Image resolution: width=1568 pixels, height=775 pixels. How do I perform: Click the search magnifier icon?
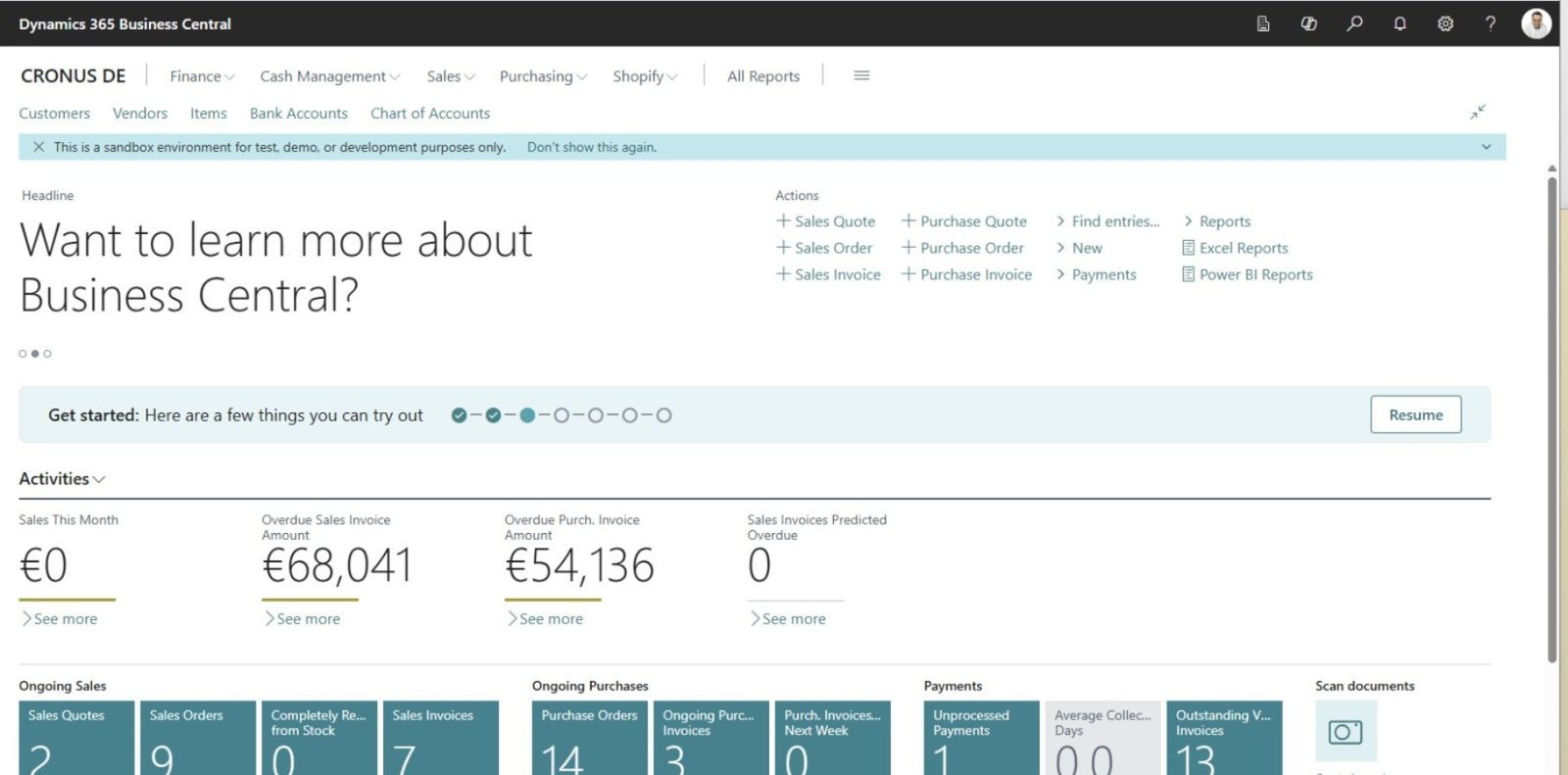coord(1354,24)
